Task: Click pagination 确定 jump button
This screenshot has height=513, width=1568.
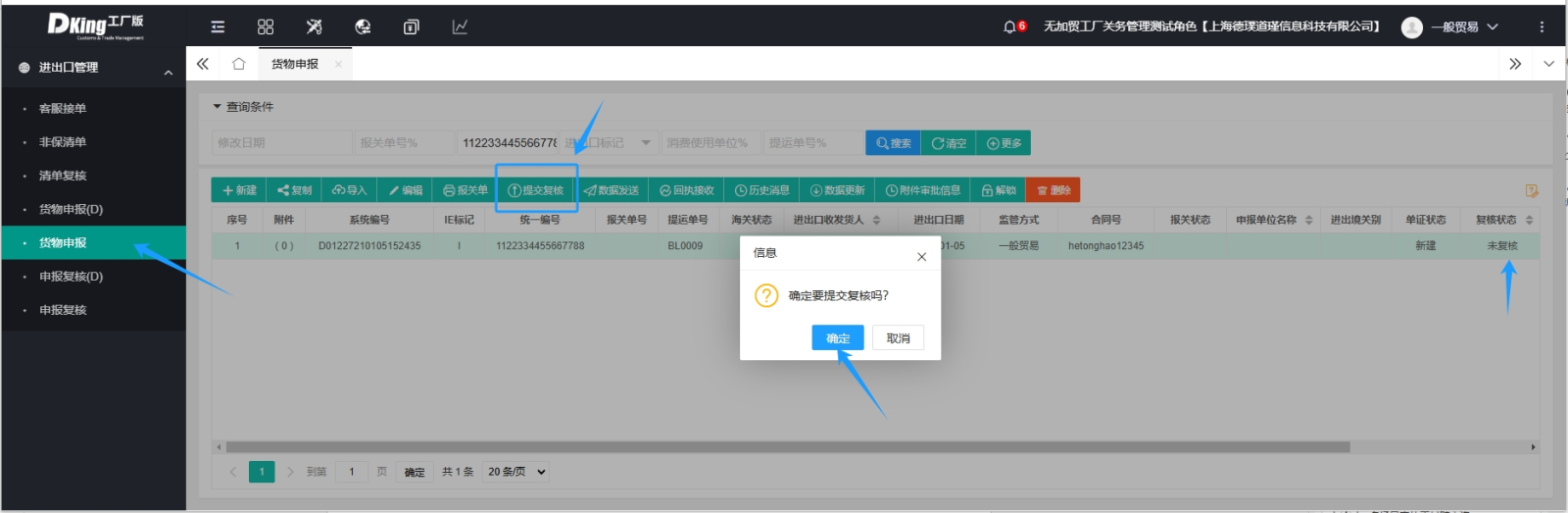Action: [x=415, y=472]
